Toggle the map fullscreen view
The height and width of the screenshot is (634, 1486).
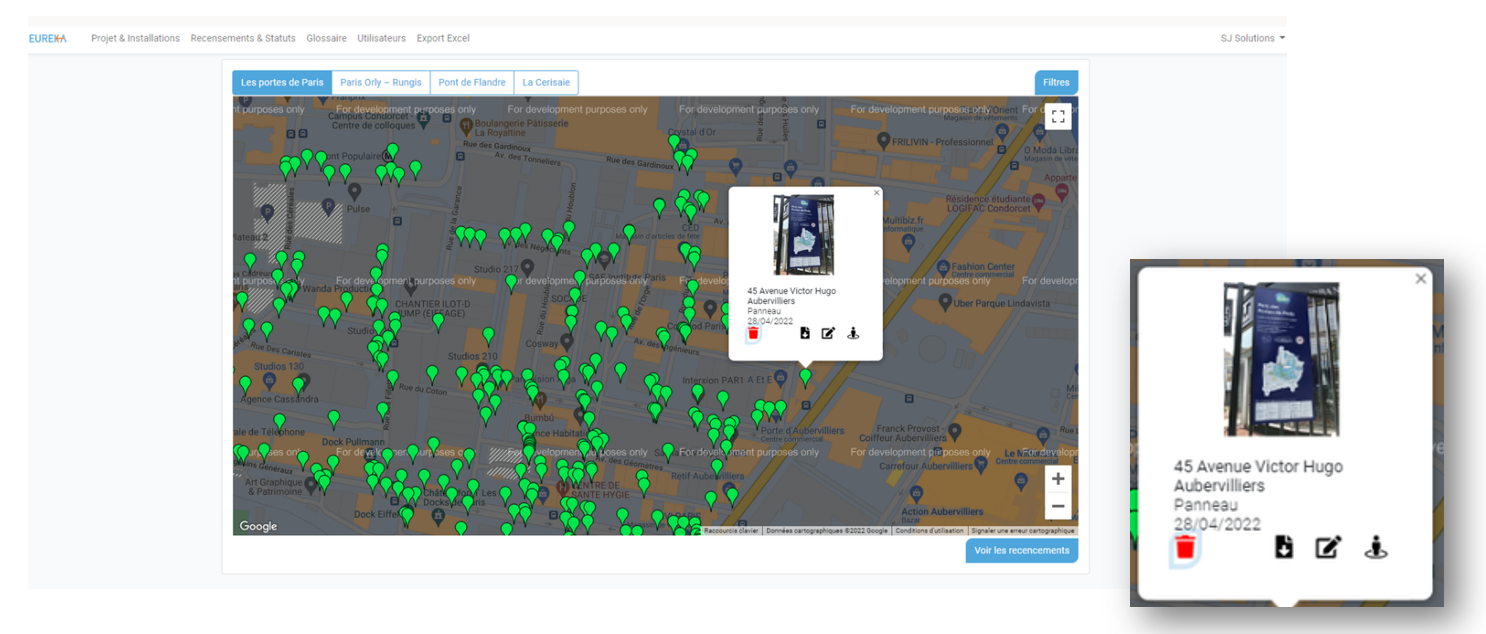pos(1058,117)
